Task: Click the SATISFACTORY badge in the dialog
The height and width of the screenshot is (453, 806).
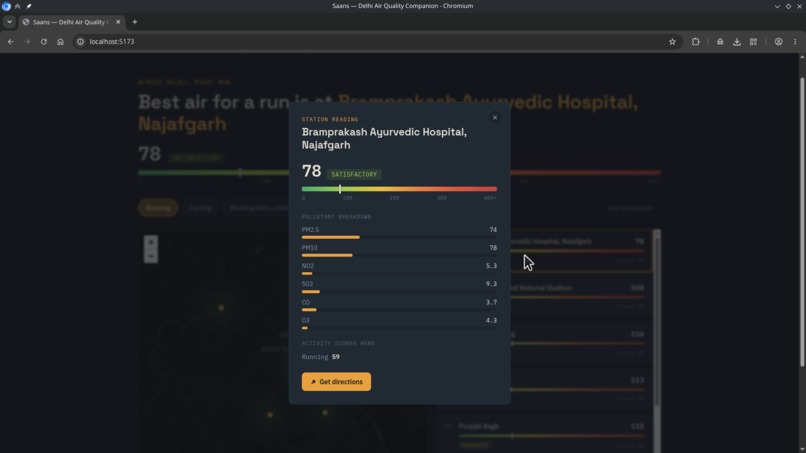Action: coord(354,174)
